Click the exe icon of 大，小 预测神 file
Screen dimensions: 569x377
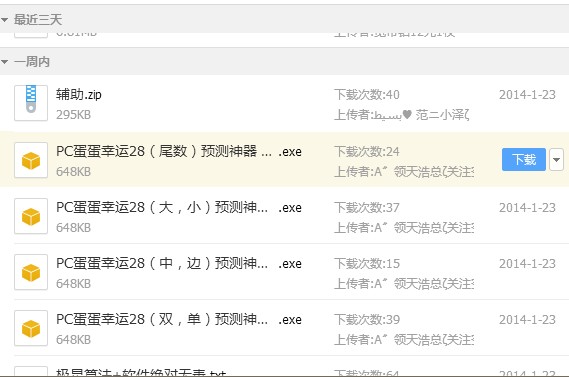(x=31, y=216)
